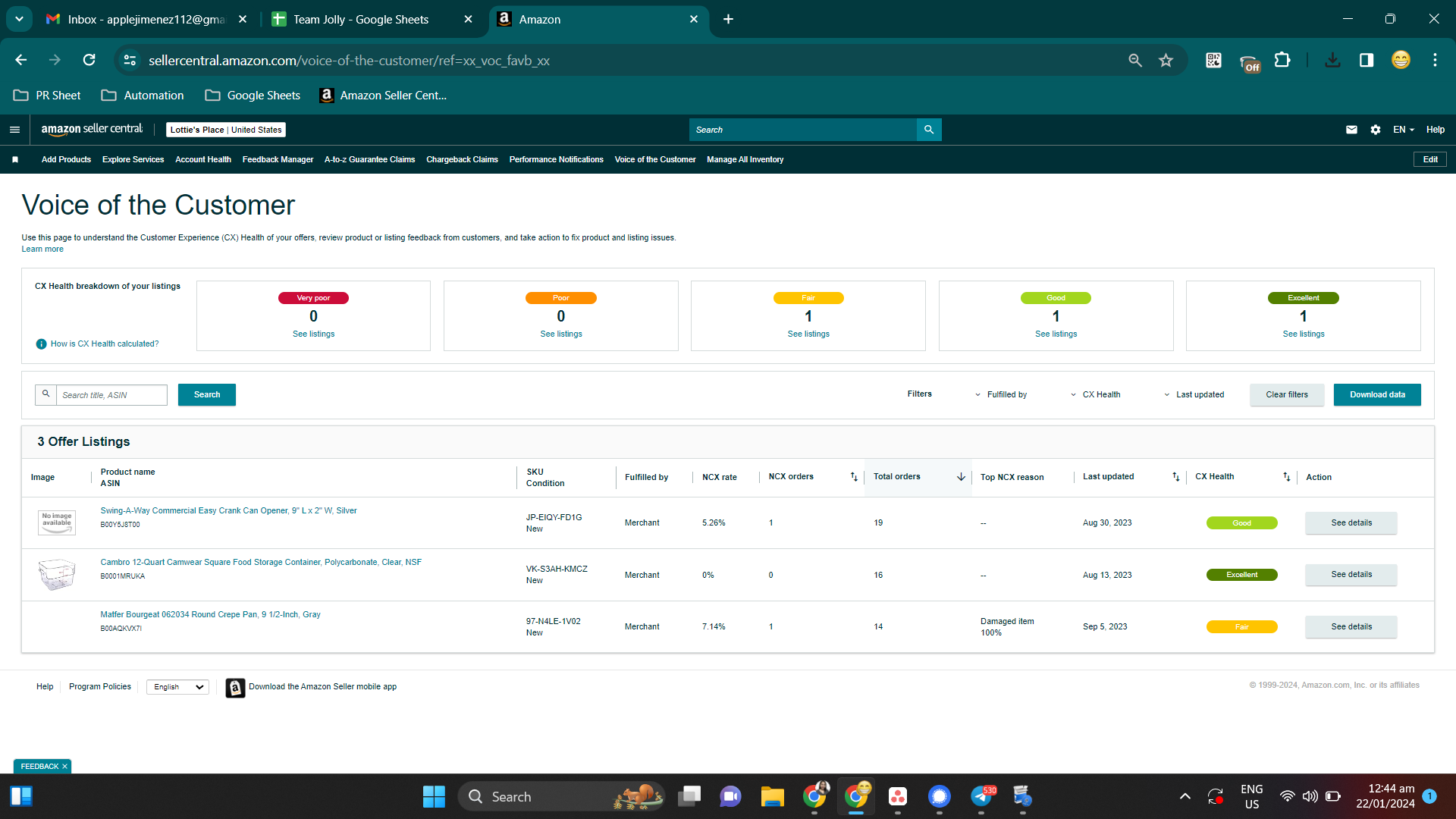The height and width of the screenshot is (819, 1456).
Task: Click the Clear filters button
Action: click(x=1287, y=395)
